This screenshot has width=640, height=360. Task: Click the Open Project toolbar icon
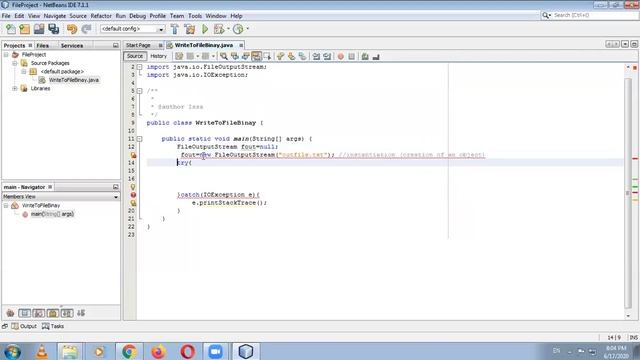click(39, 29)
